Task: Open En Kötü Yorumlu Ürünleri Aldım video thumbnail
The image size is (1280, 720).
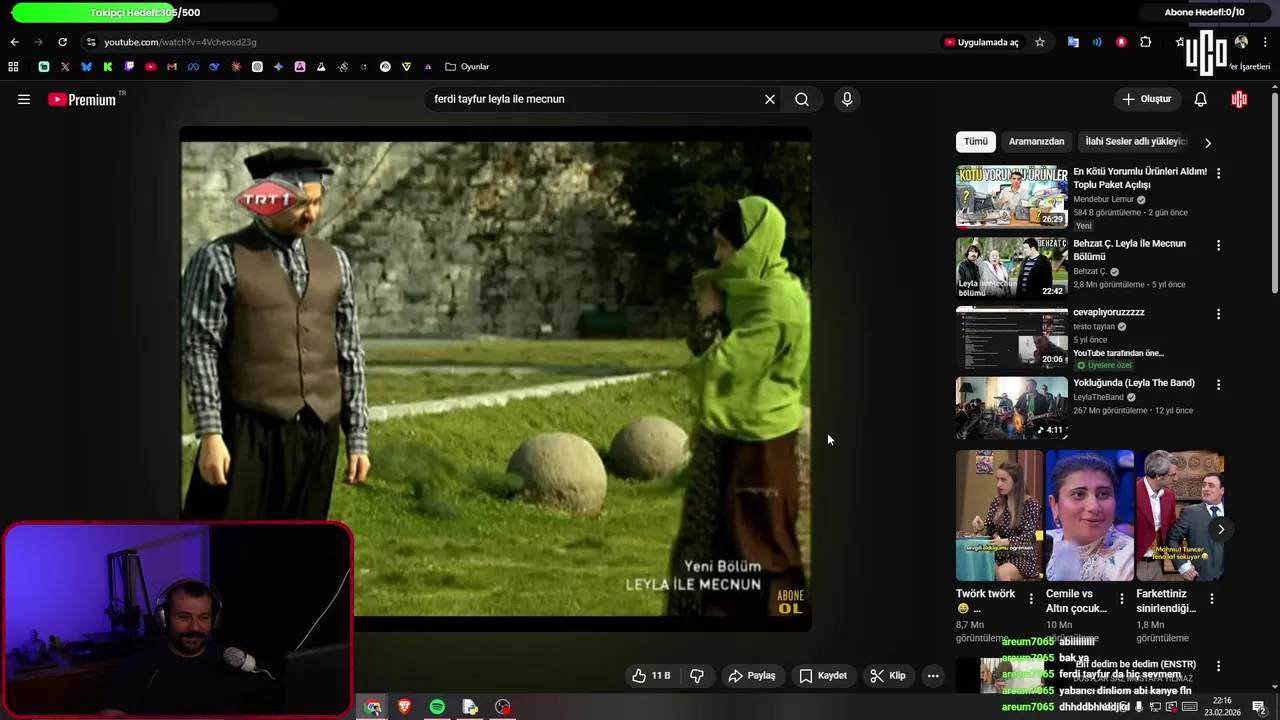Action: (1011, 197)
